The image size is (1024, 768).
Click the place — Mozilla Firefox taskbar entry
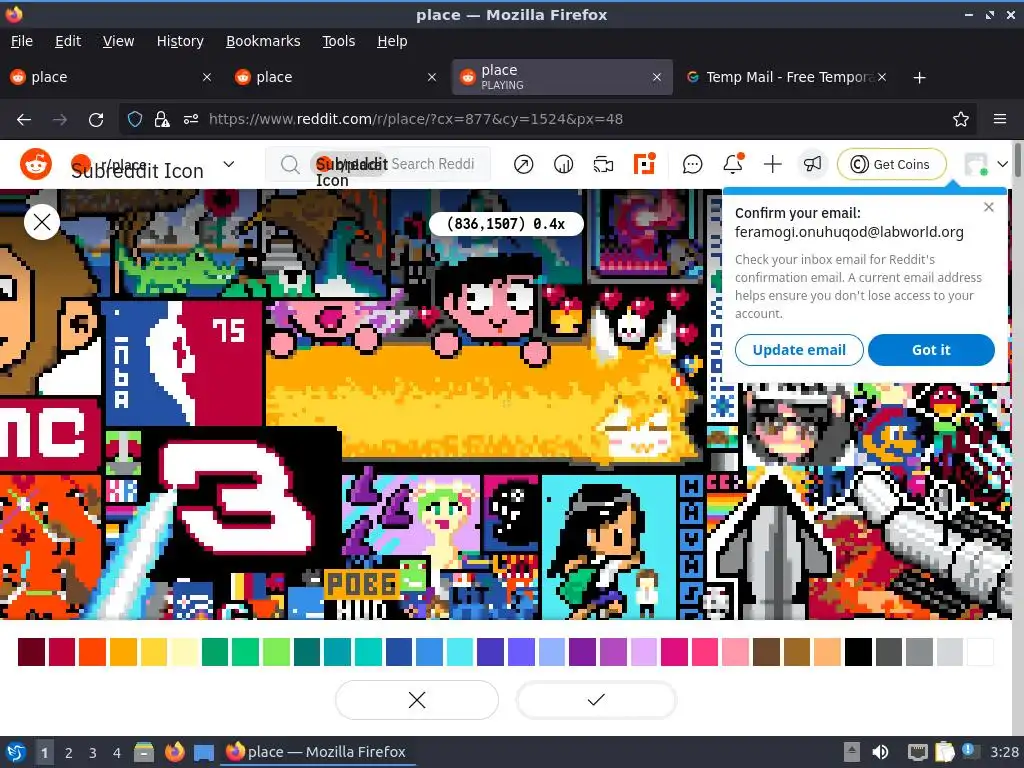316,752
